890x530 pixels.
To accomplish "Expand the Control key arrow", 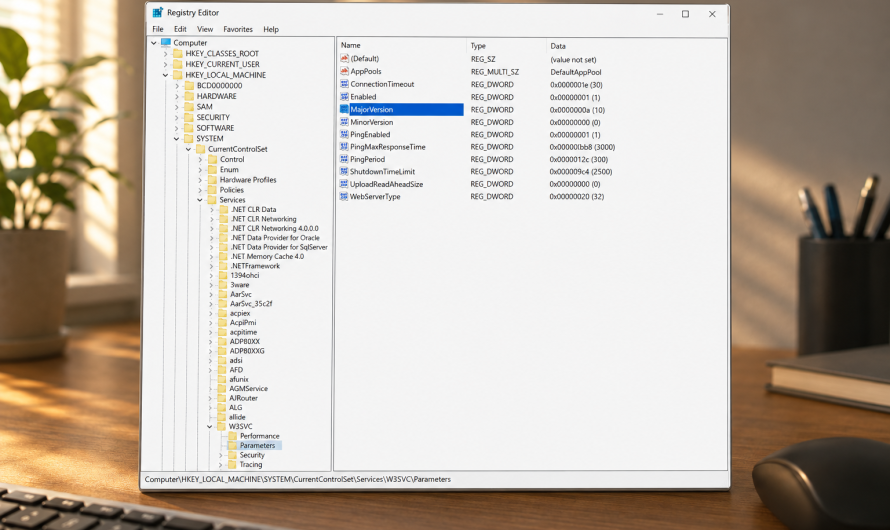I will pos(200,159).
